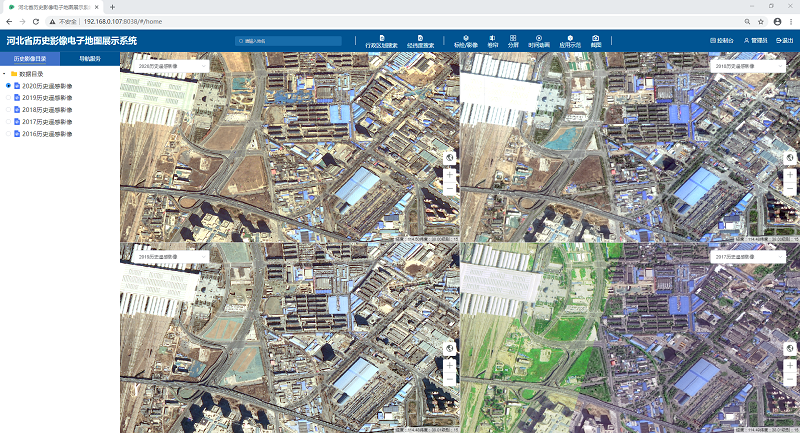800x433 pixels.
Task: Zoom in on the top-left map pane
Action: (x=449, y=174)
